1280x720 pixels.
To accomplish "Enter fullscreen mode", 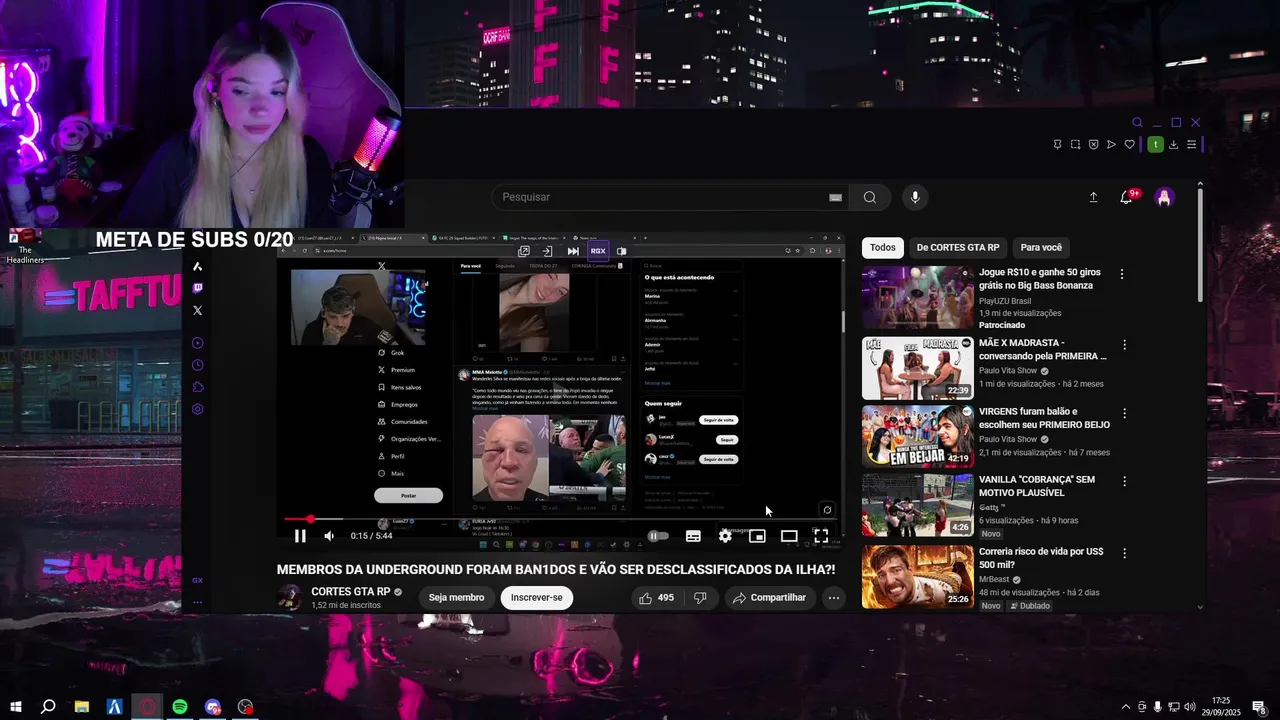I will click(x=821, y=536).
